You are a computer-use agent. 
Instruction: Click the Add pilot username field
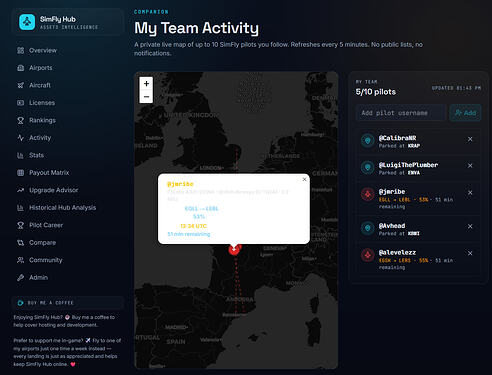401,113
